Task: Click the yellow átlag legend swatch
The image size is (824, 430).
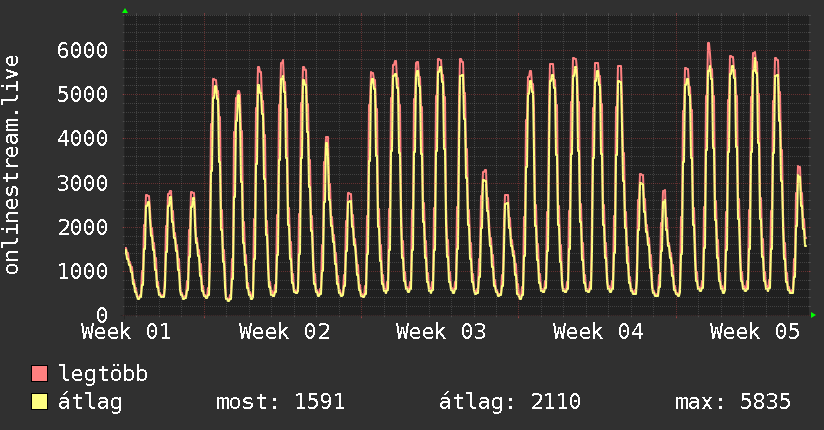Action: (40, 403)
